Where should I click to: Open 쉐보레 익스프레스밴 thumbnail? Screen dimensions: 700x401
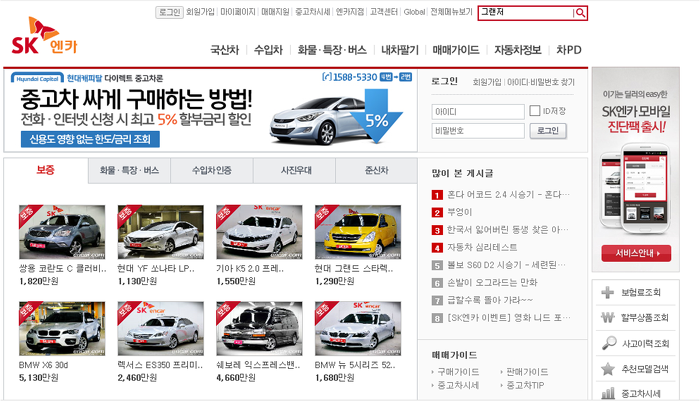[x=259, y=329]
